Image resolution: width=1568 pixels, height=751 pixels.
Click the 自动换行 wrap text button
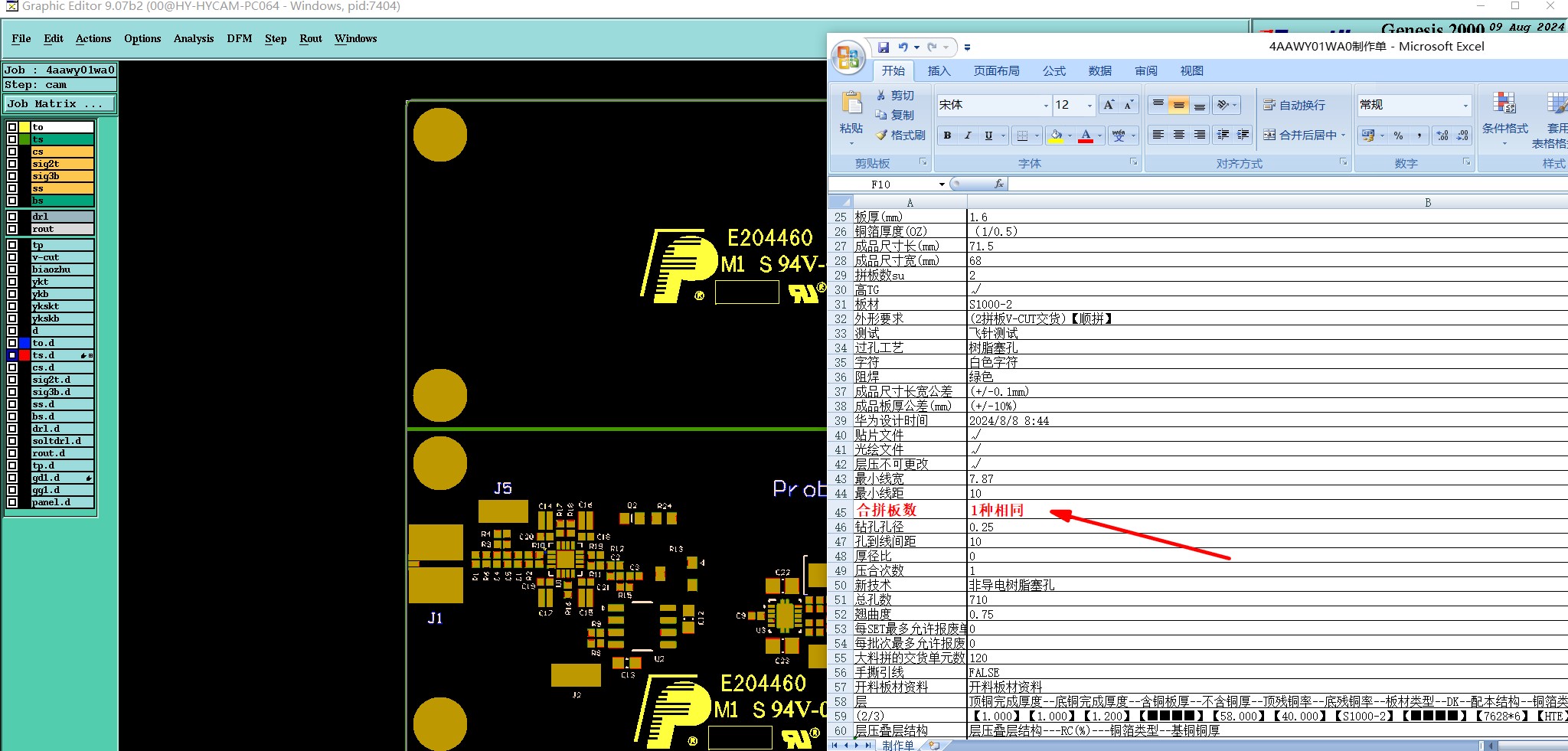coord(1294,105)
